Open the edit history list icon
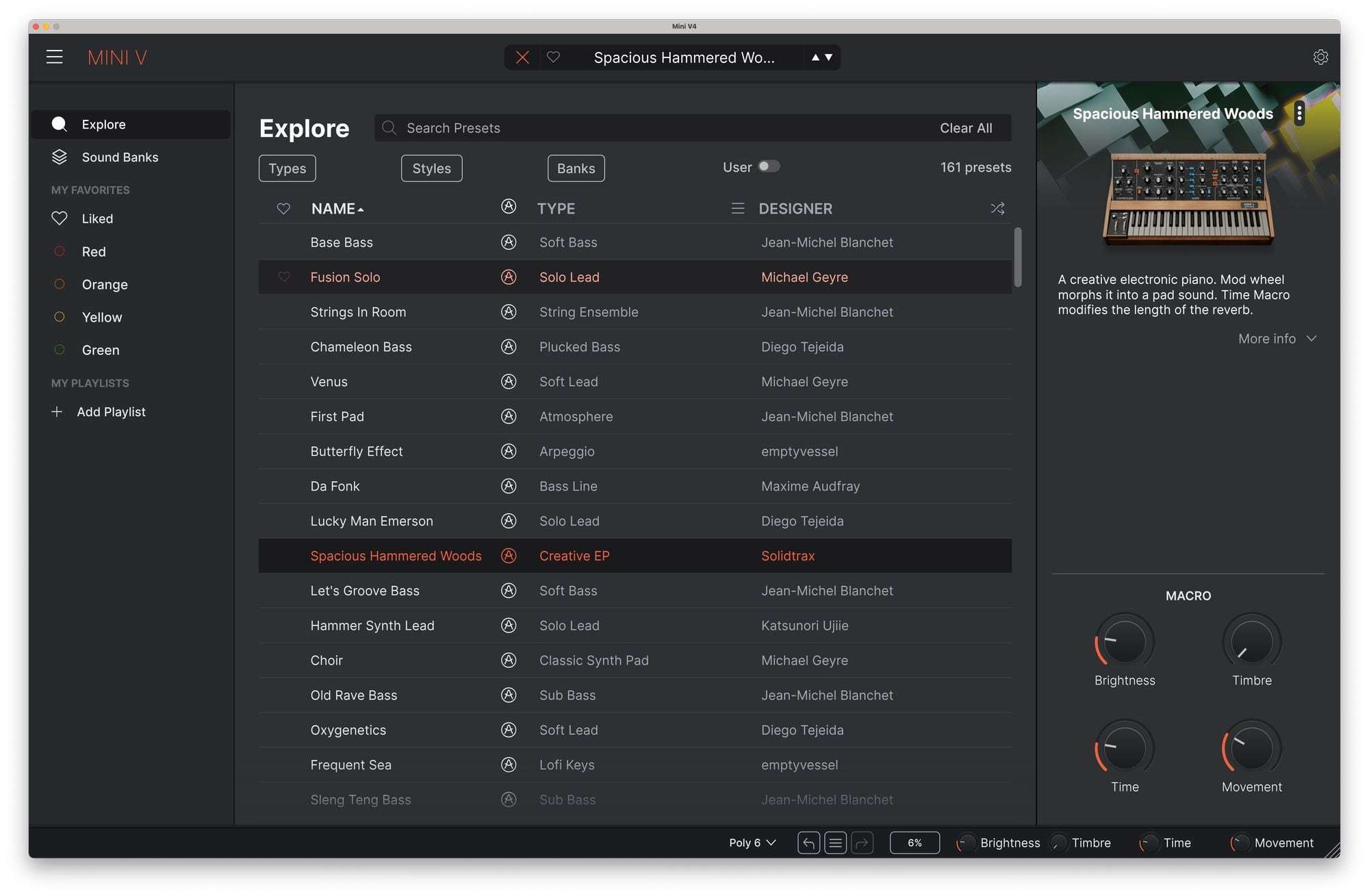This screenshot has width=1369, height=896. point(835,843)
